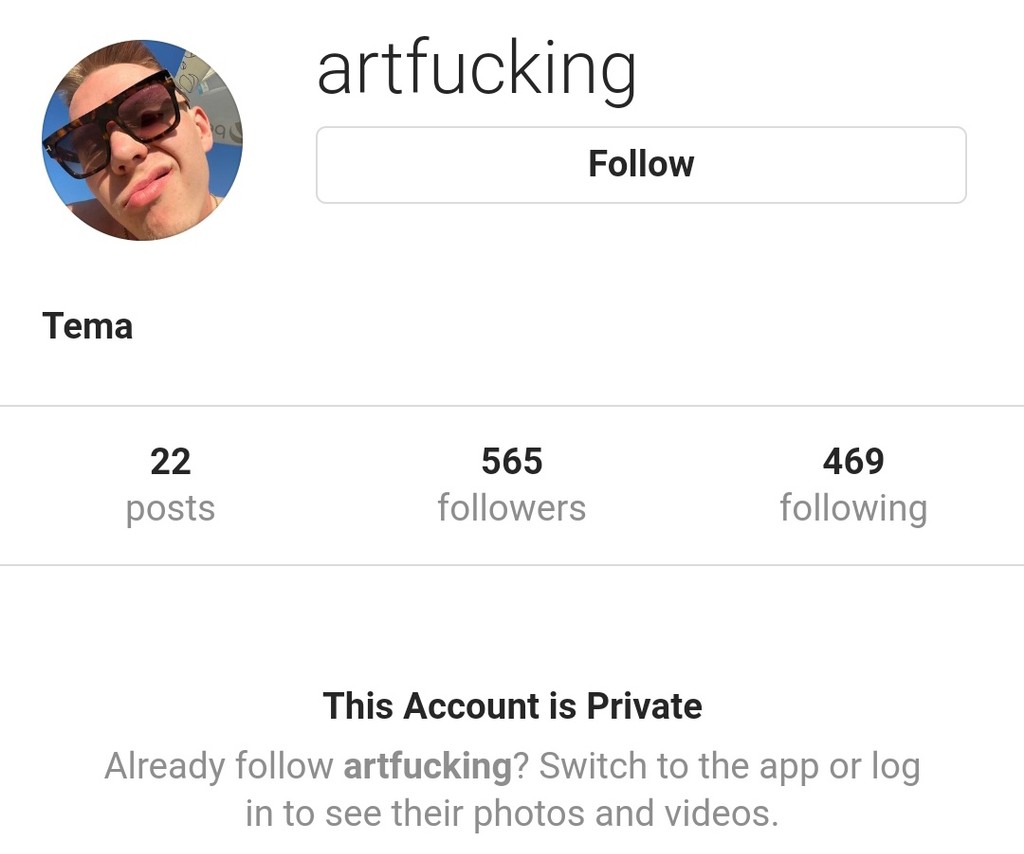Open the followers label

pos(512,508)
